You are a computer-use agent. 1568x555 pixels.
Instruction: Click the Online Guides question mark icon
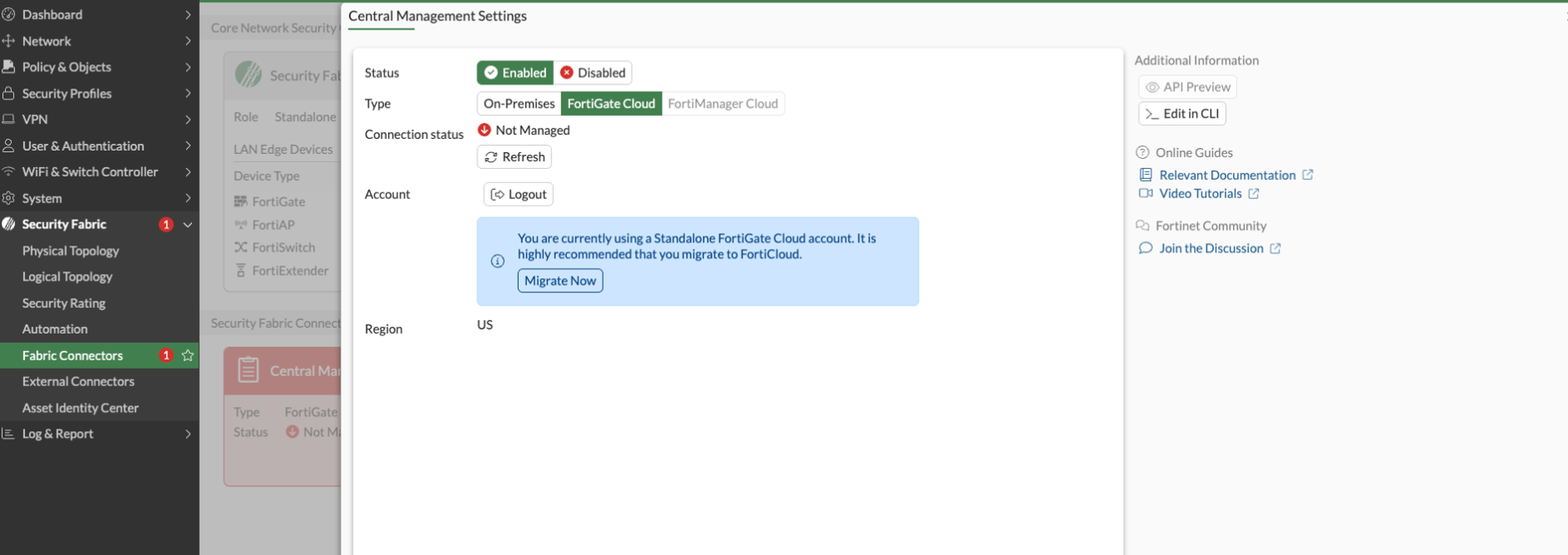coord(1142,152)
